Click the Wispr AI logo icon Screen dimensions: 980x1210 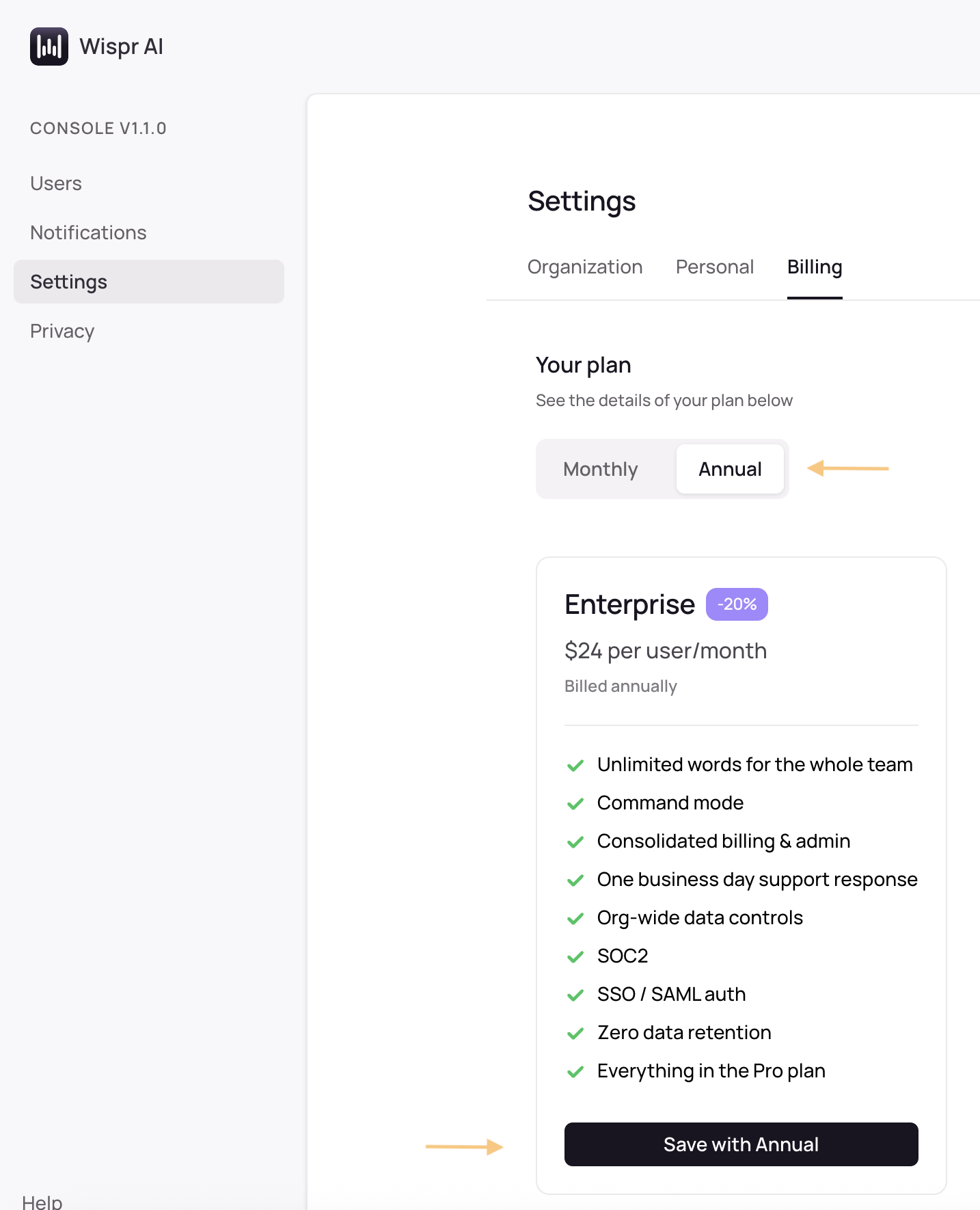coord(49,46)
